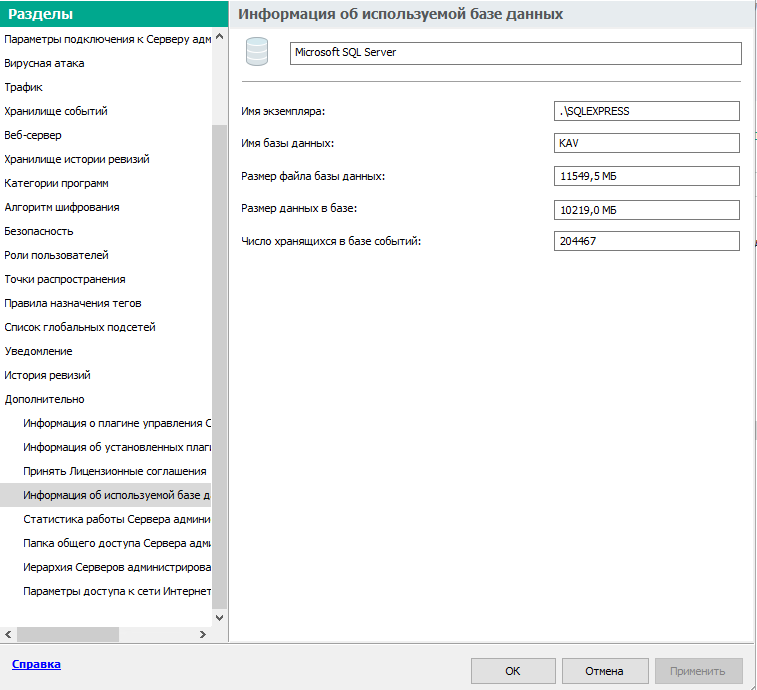Click the database icon beside Microsoft SQL Server
The width and height of the screenshot is (757, 690).
coord(257,53)
